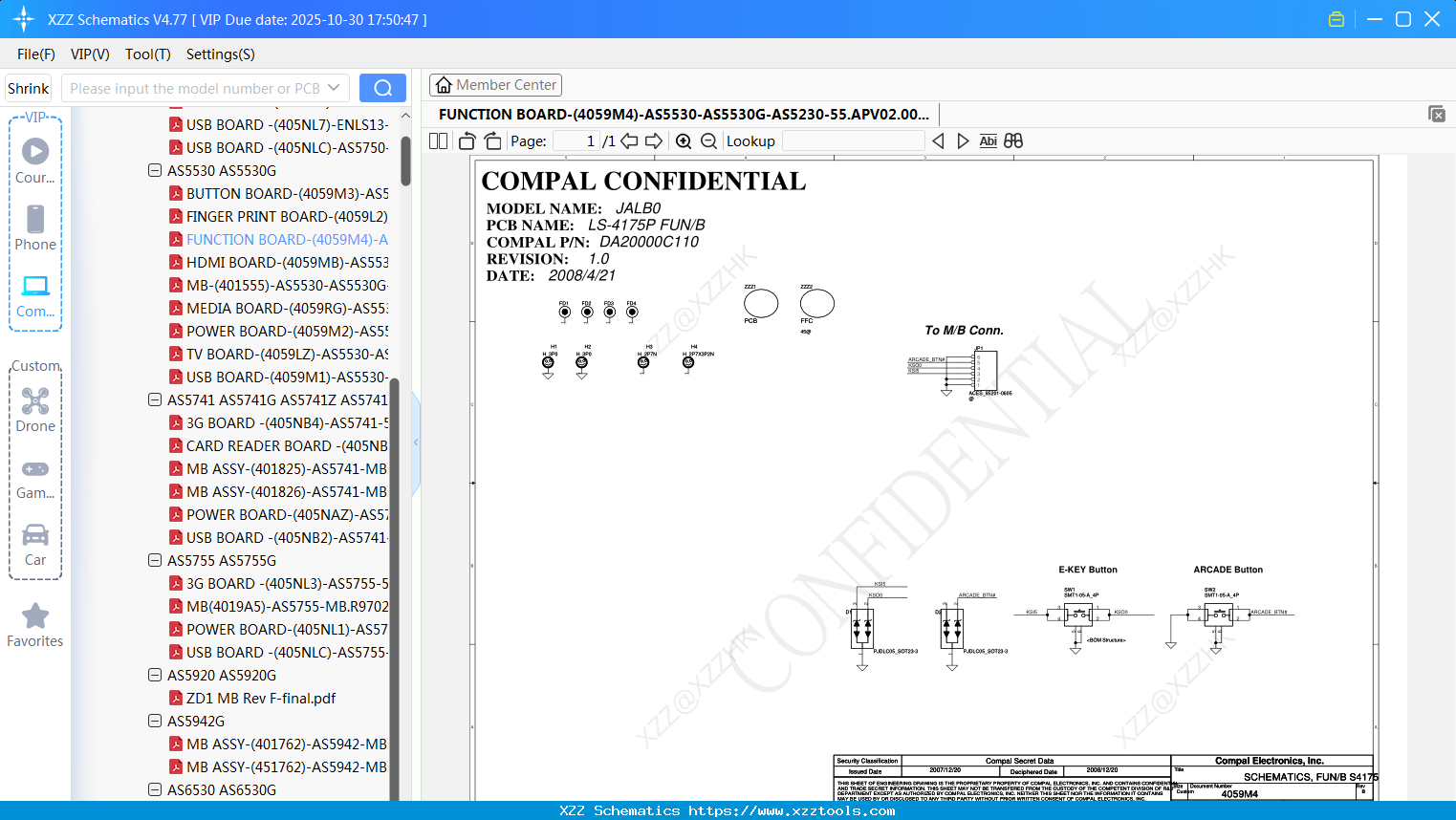Open CARD READER BOARD -(405NB file
1456x820 pixels.
point(279,446)
